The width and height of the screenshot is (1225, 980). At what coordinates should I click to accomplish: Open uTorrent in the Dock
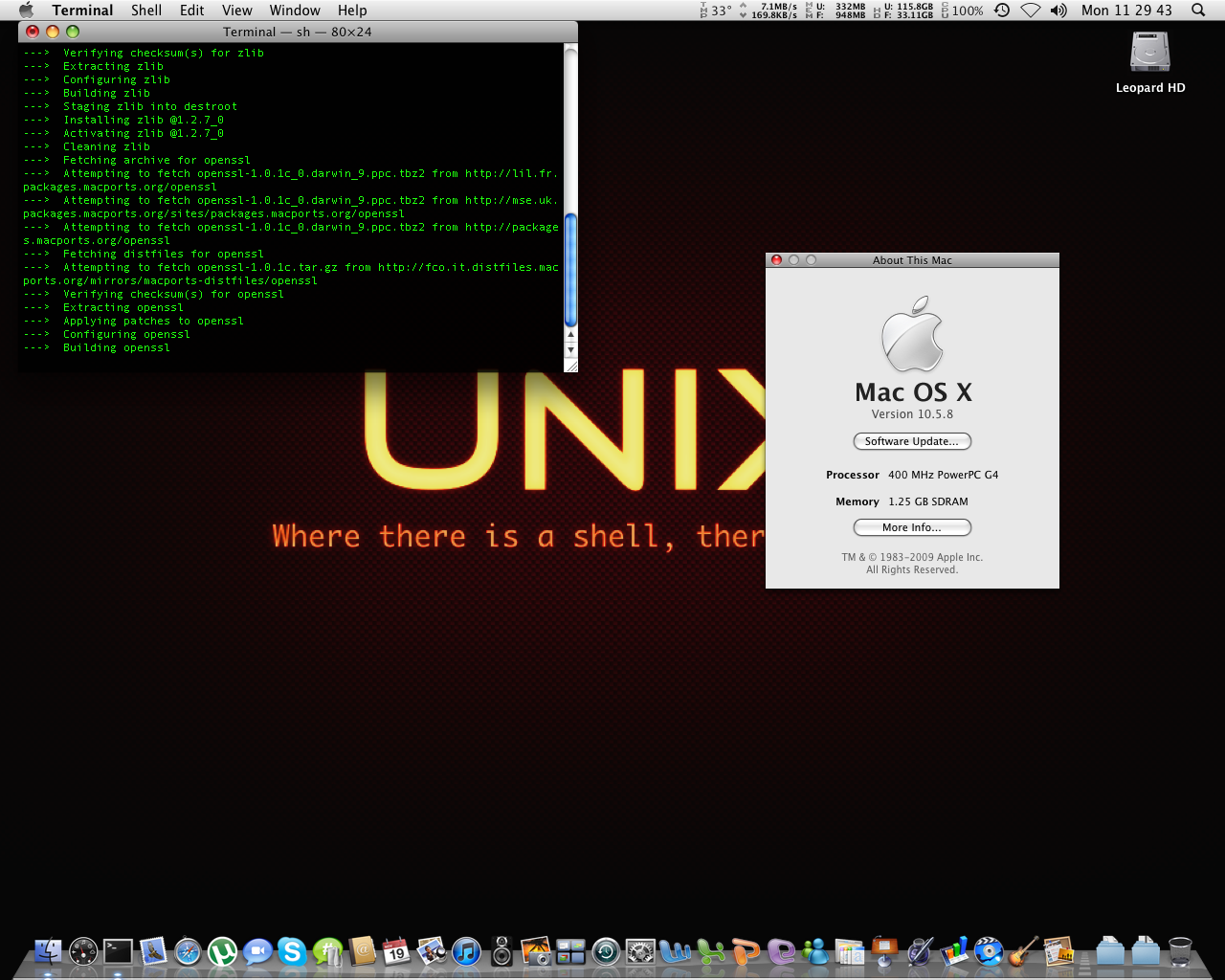click(222, 951)
